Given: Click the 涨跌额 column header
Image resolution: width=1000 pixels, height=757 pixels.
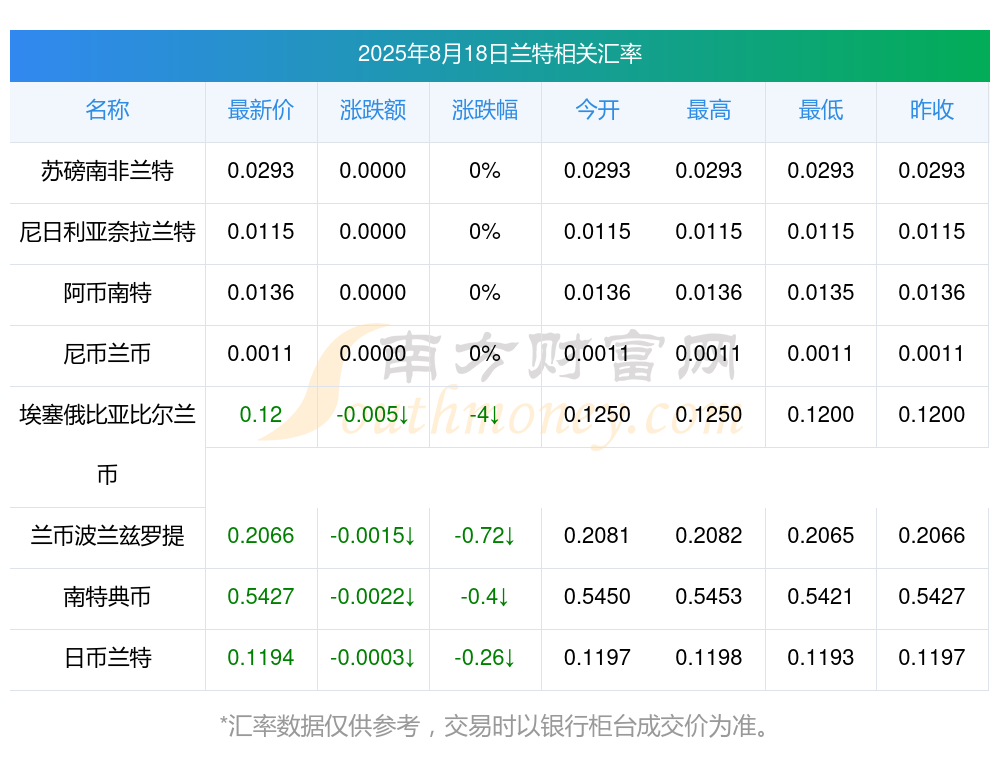Looking at the screenshot, I should (373, 110).
